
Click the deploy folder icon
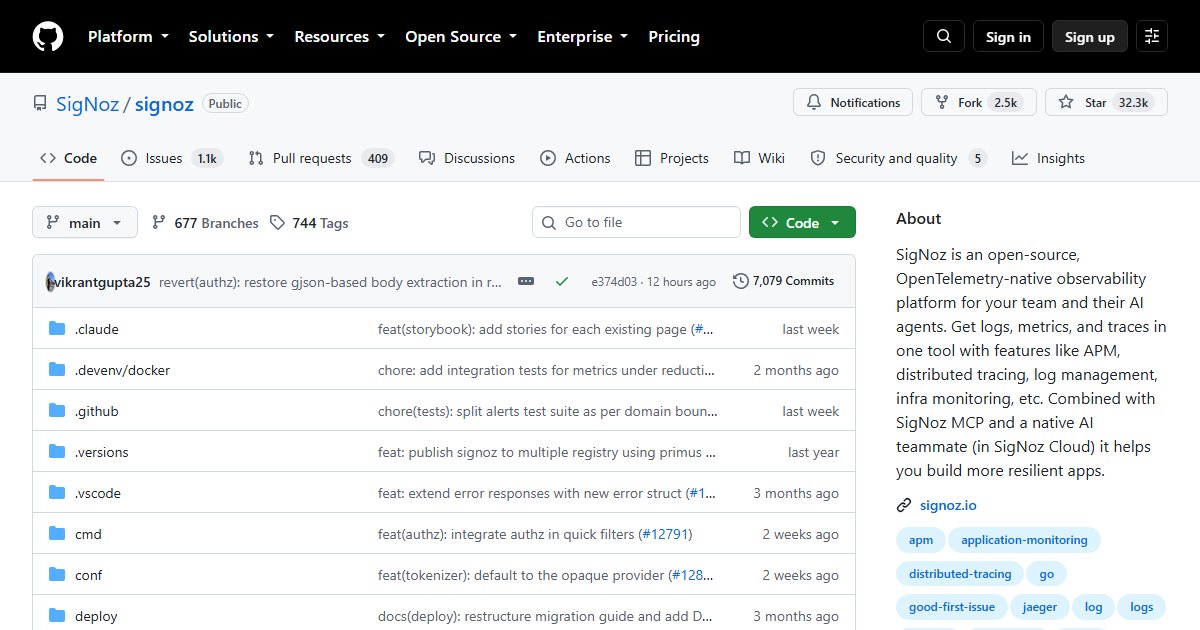(57, 616)
